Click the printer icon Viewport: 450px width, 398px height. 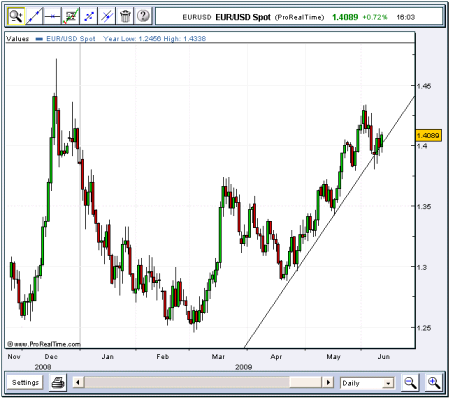point(58,382)
